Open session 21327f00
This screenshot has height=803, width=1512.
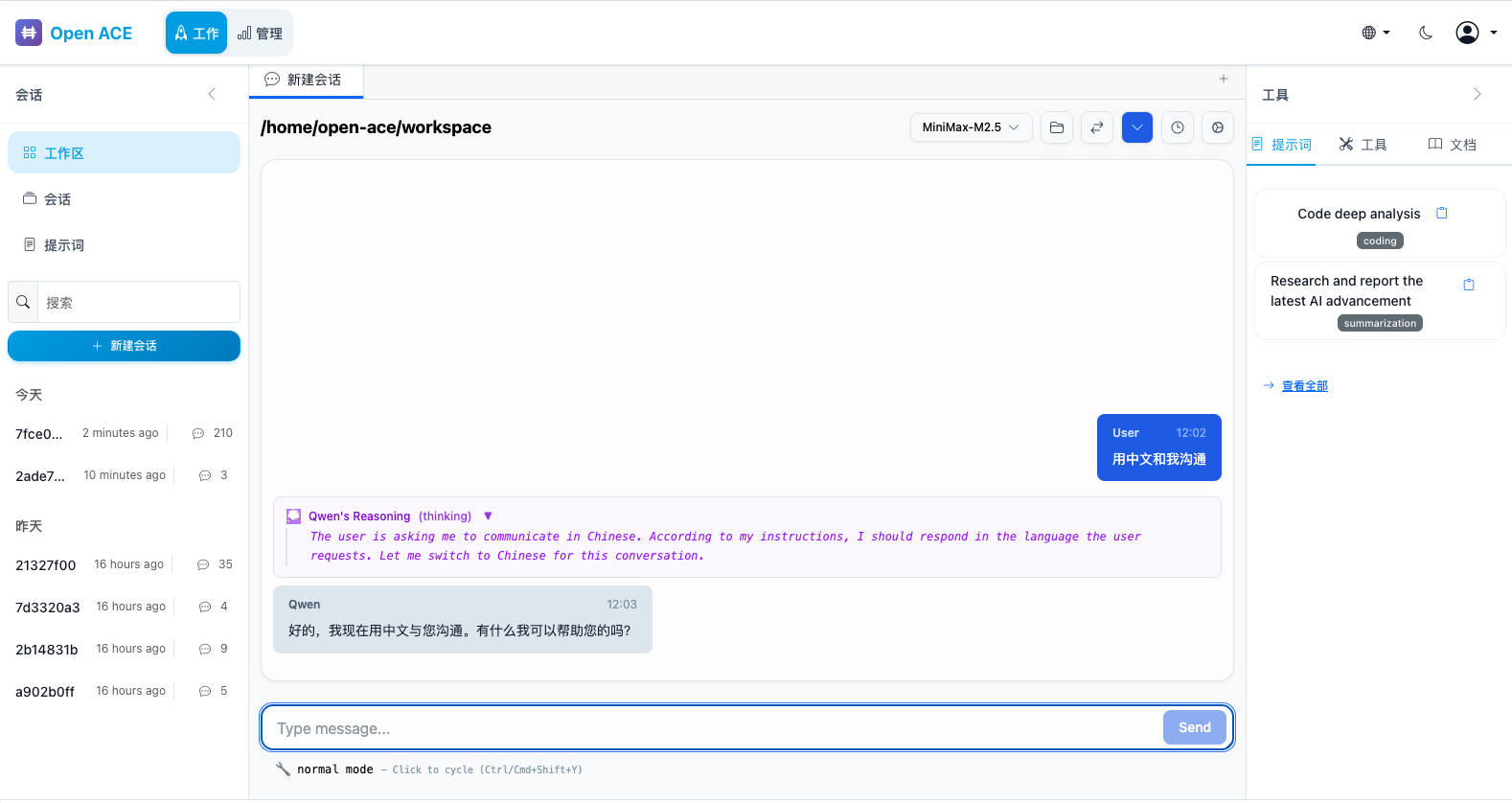[x=124, y=564]
